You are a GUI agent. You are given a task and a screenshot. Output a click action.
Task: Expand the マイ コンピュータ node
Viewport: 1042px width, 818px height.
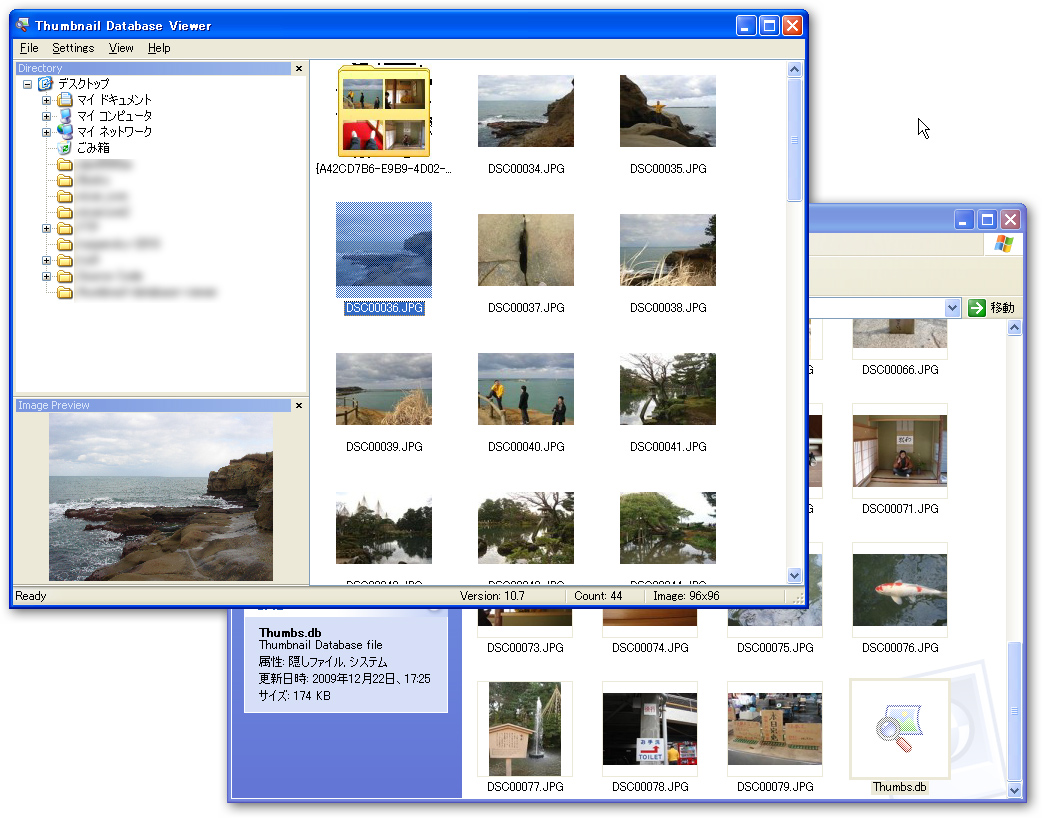tap(47, 116)
